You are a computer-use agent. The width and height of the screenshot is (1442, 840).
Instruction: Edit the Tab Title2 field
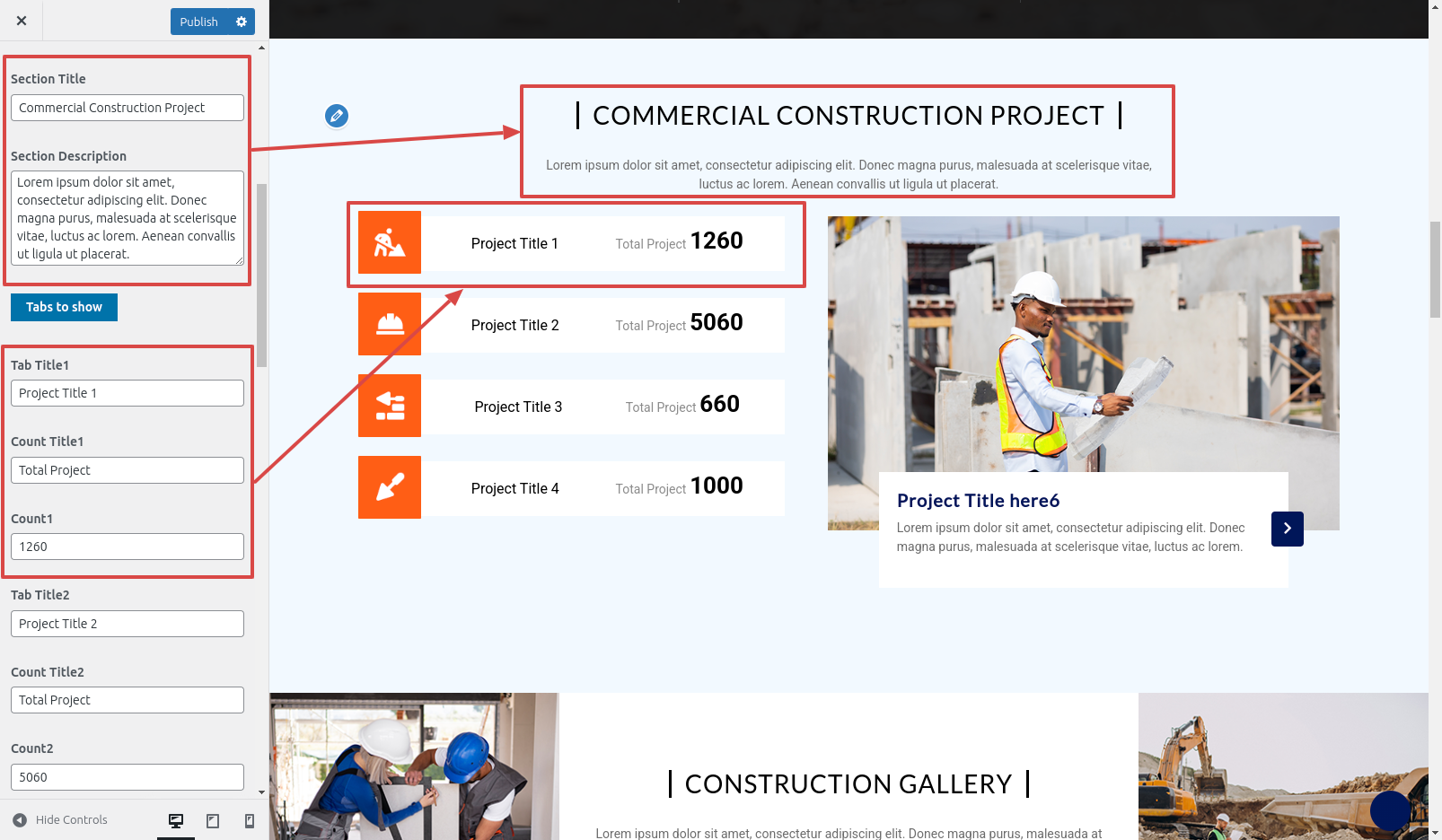pos(127,624)
